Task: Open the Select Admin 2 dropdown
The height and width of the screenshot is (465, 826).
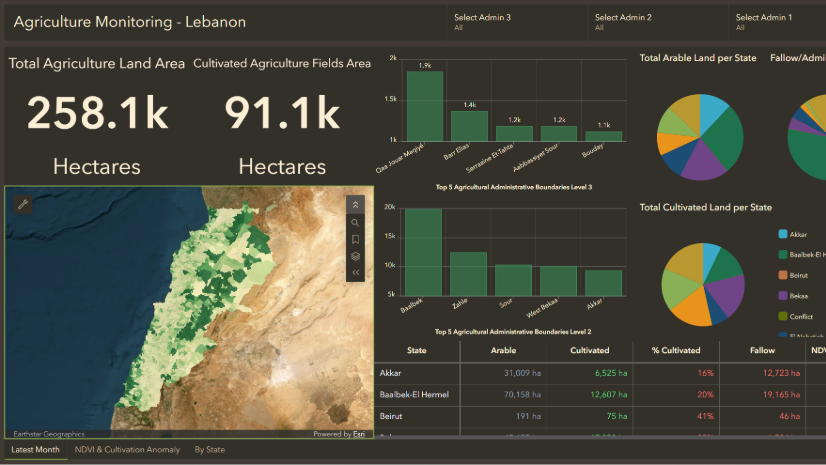Action: (658, 22)
